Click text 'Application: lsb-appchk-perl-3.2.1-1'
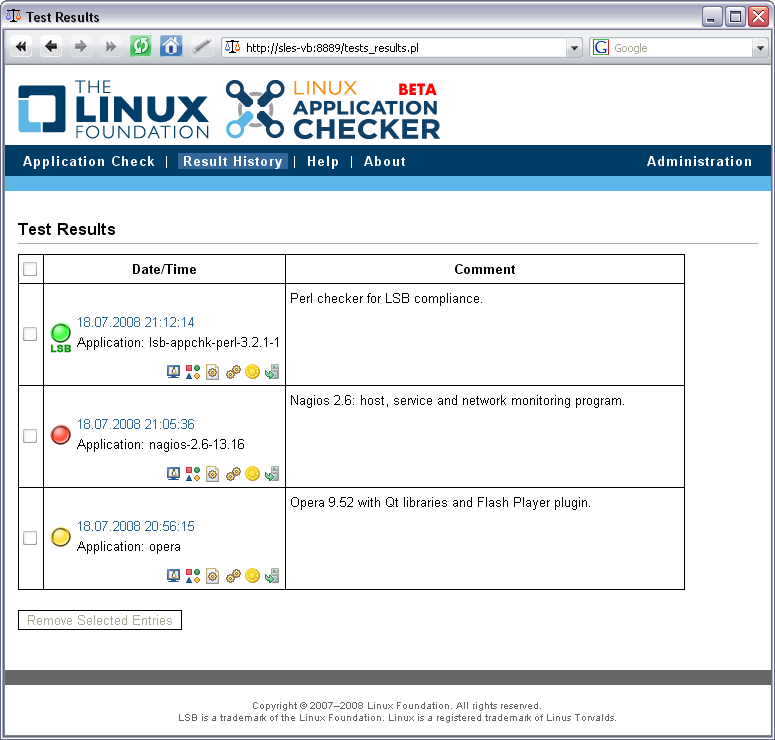Image resolution: width=775 pixels, height=740 pixels. pyautogui.click(x=178, y=343)
